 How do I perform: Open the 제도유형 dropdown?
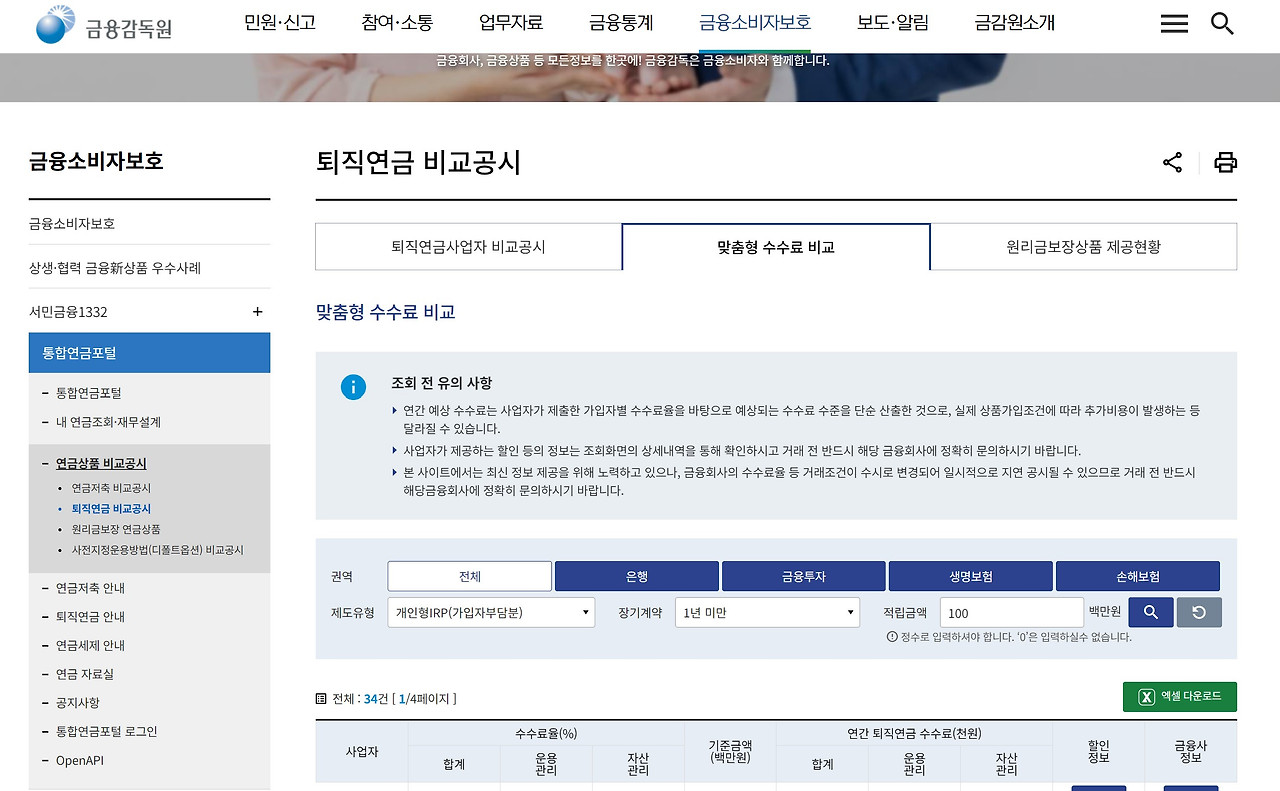tap(492, 611)
